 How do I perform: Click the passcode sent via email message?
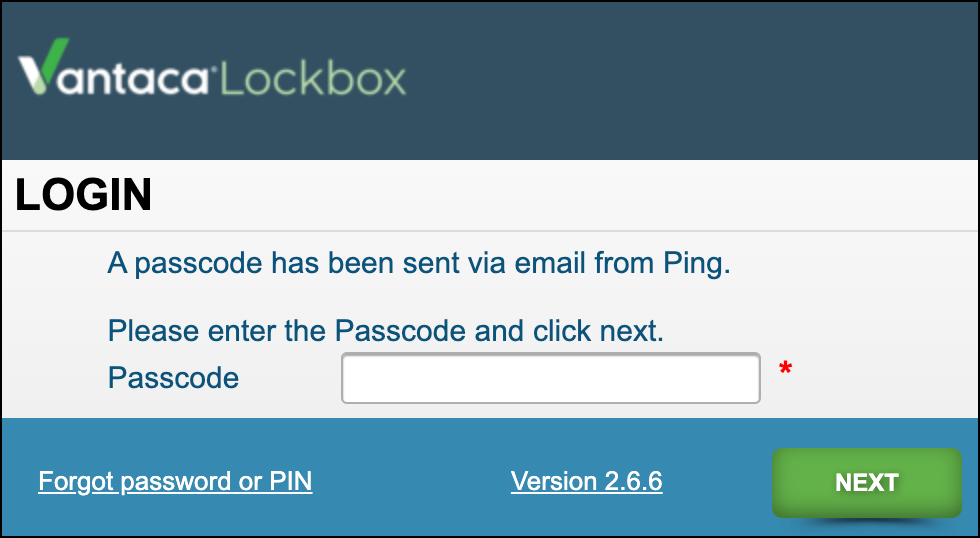[419, 264]
